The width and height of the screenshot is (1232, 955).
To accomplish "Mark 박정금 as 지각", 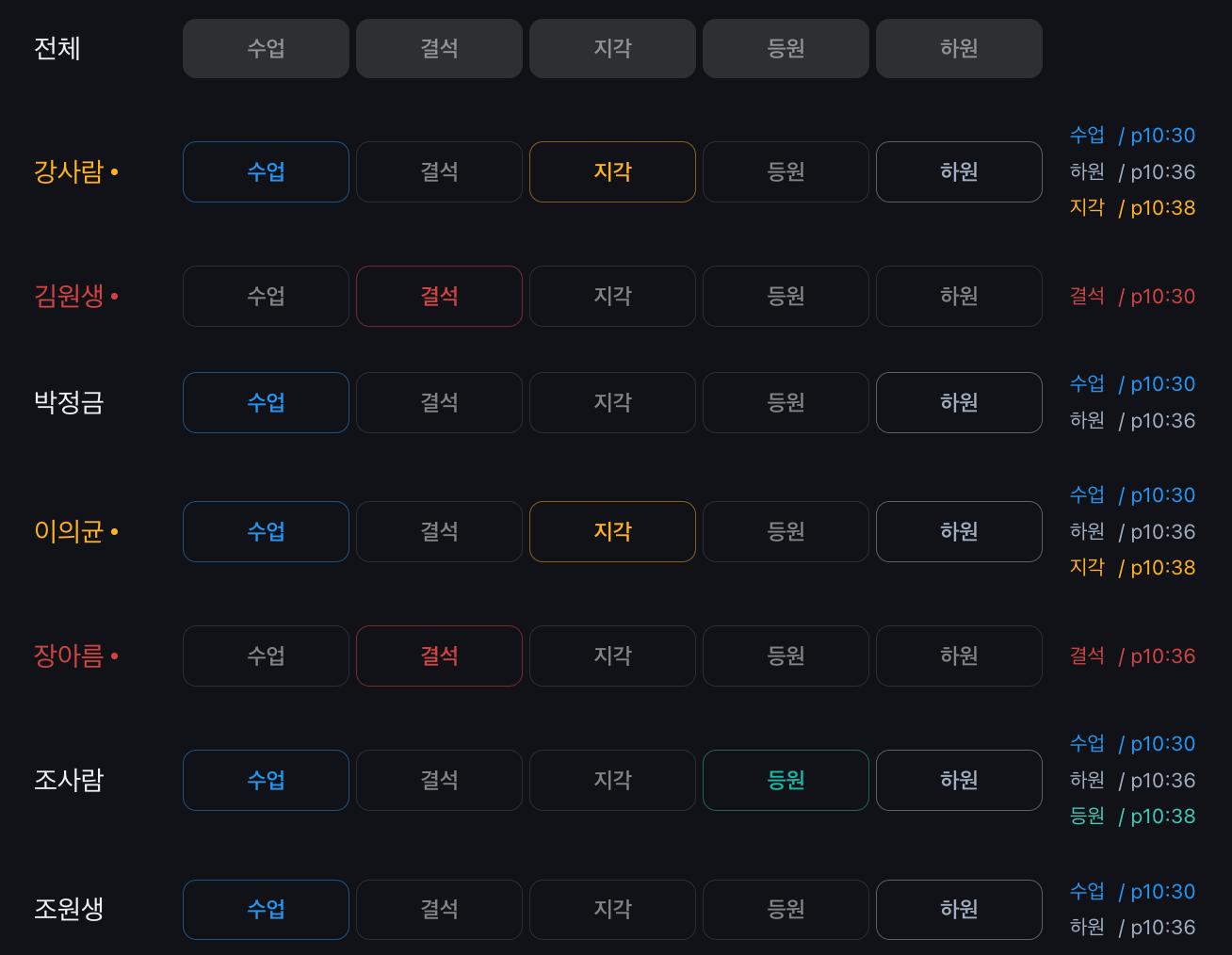I will 612,402.
